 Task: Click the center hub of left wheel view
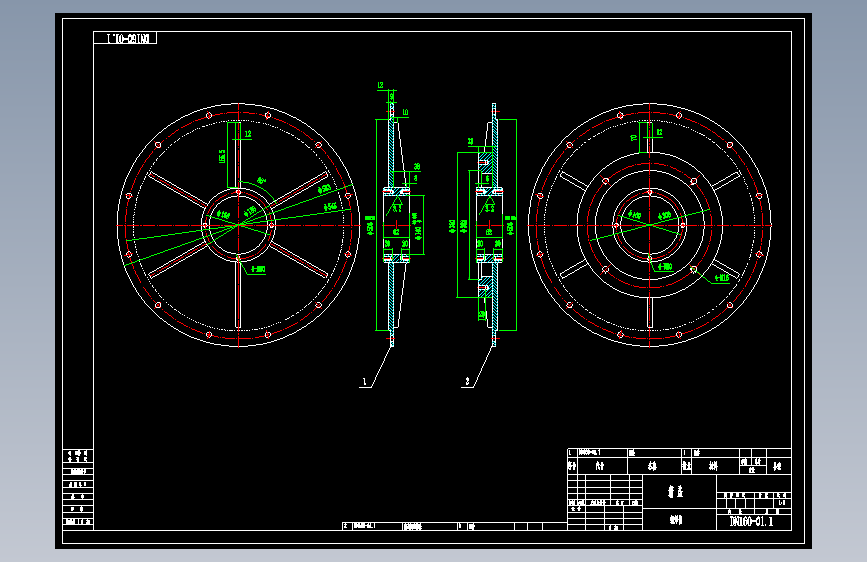point(238,225)
